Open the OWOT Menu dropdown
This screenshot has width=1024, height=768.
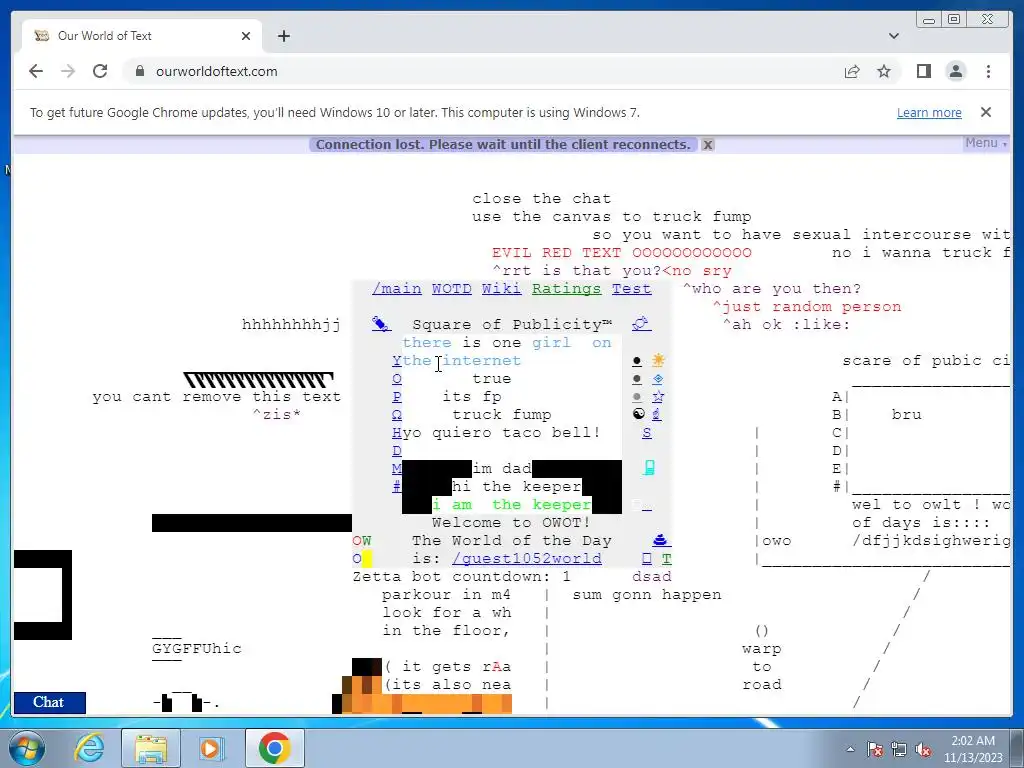pos(986,143)
